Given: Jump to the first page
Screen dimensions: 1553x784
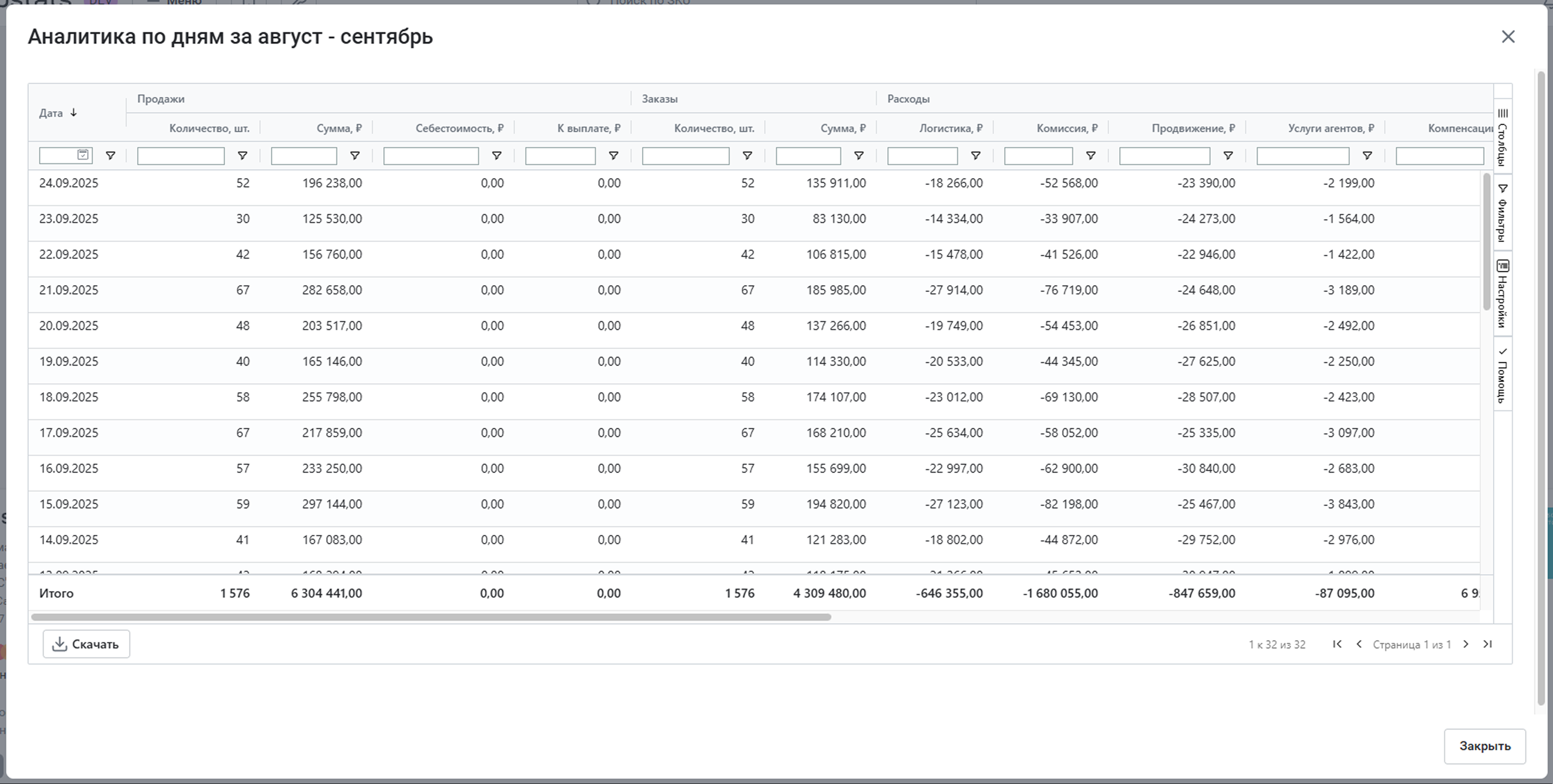Looking at the screenshot, I should [x=1337, y=644].
